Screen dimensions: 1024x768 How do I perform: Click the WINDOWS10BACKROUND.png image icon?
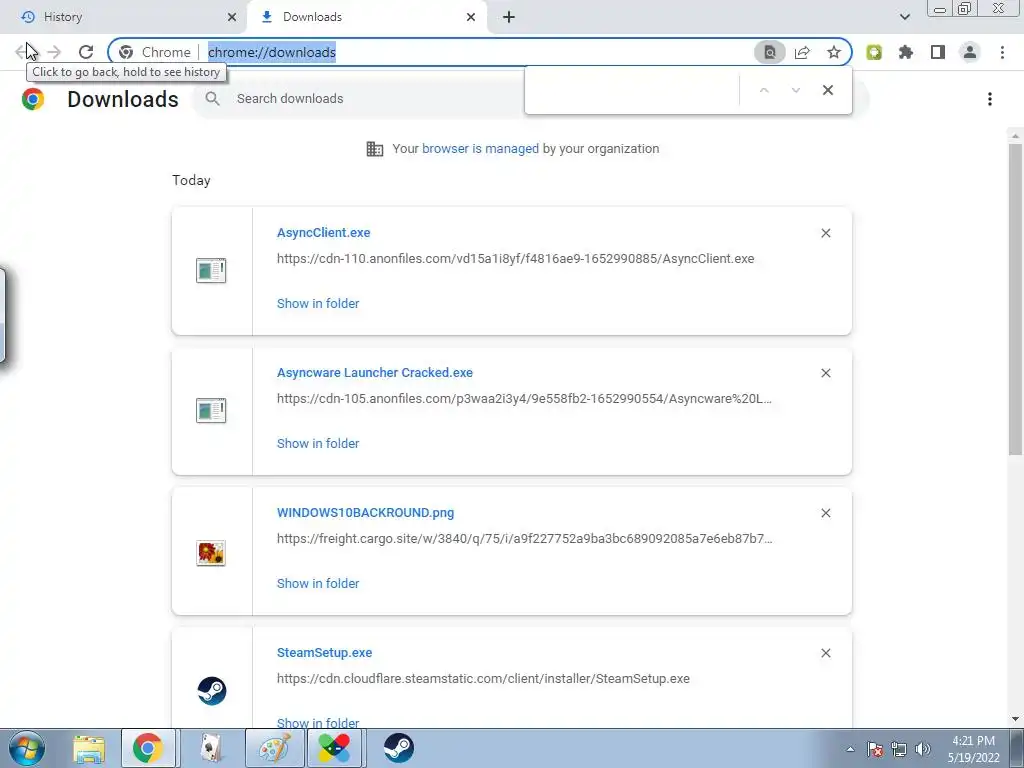coord(211,553)
